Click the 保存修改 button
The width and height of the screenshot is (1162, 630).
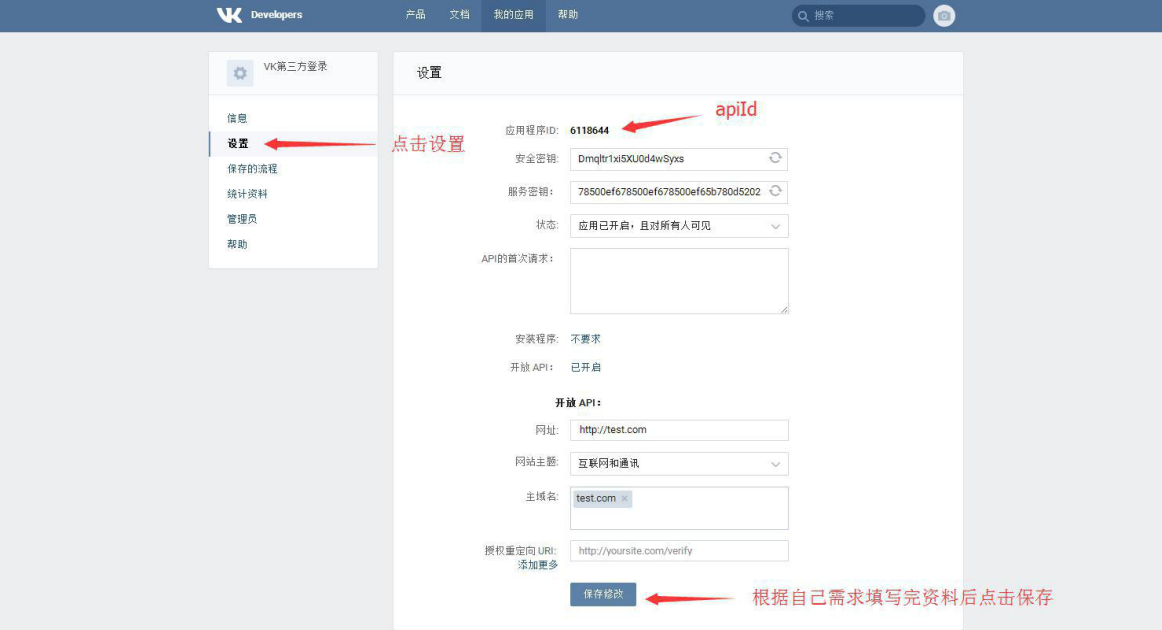coord(603,594)
